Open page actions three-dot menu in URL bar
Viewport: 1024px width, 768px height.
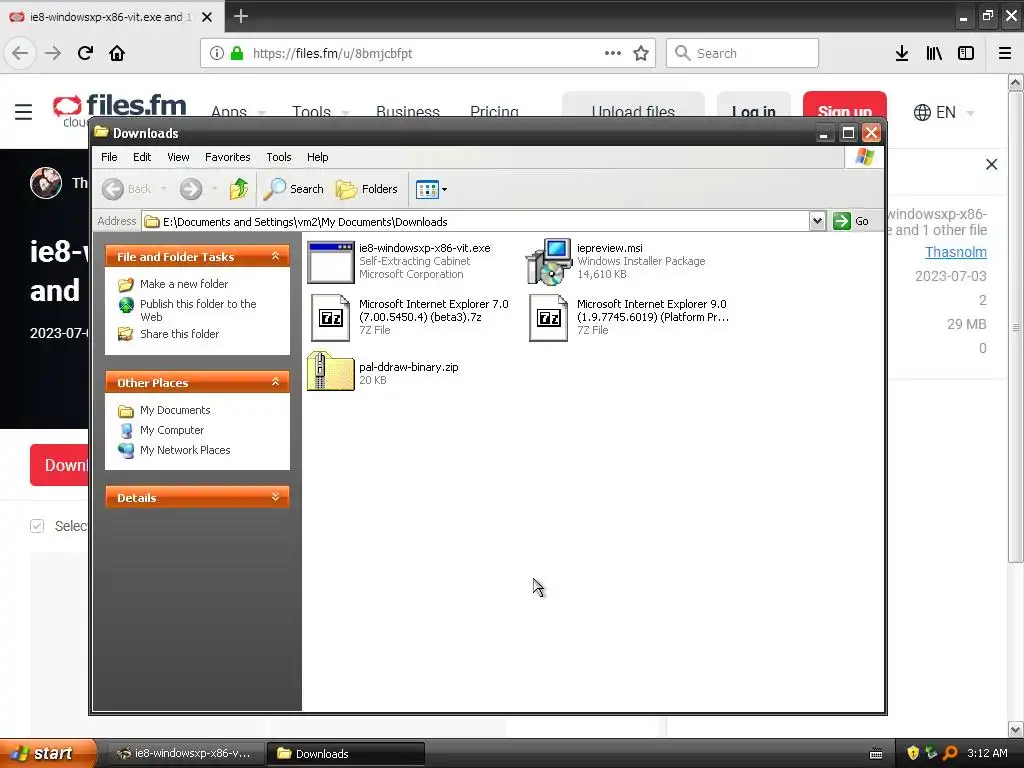click(613, 53)
